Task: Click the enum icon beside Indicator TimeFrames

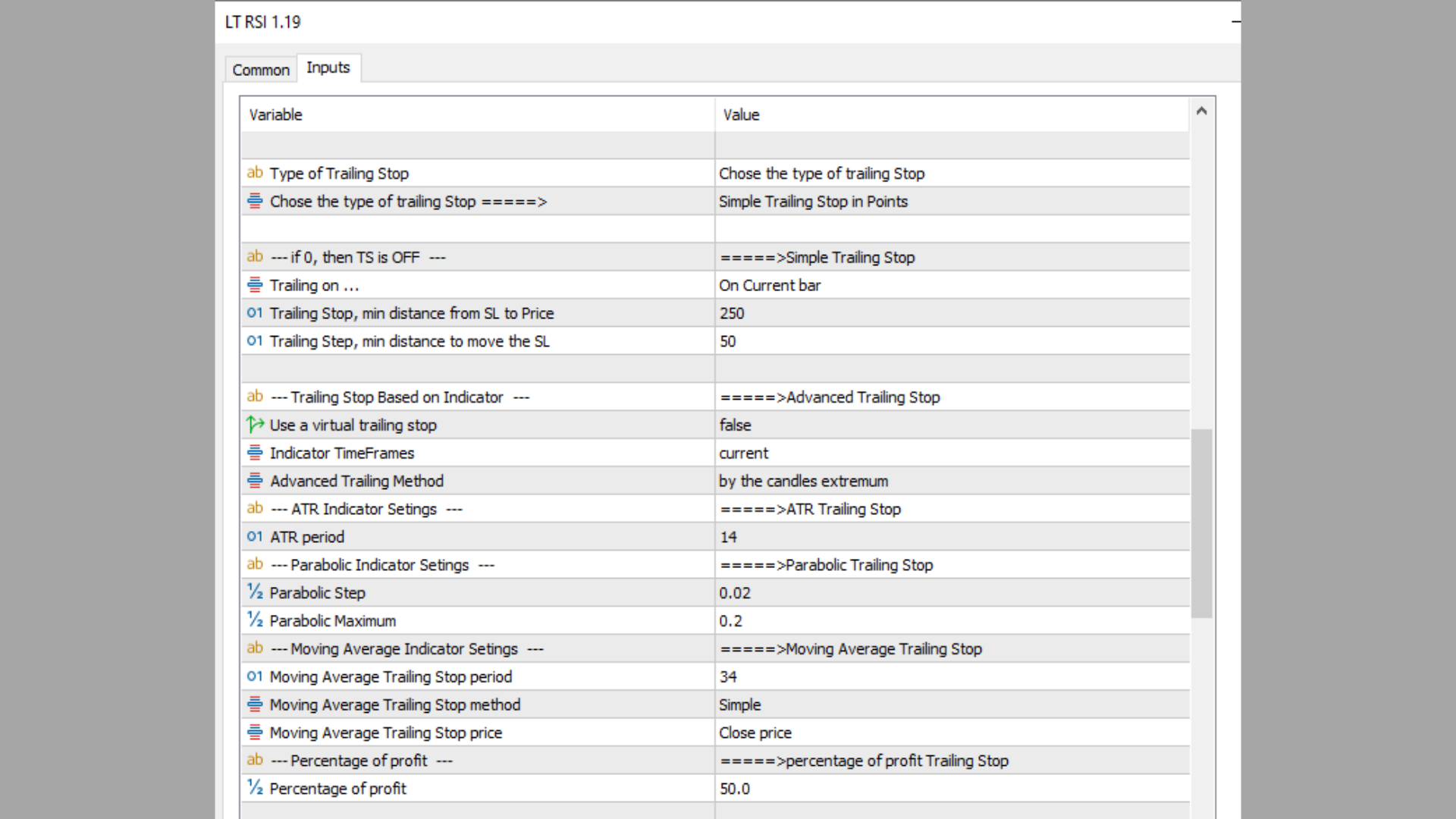Action: pyautogui.click(x=255, y=453)
